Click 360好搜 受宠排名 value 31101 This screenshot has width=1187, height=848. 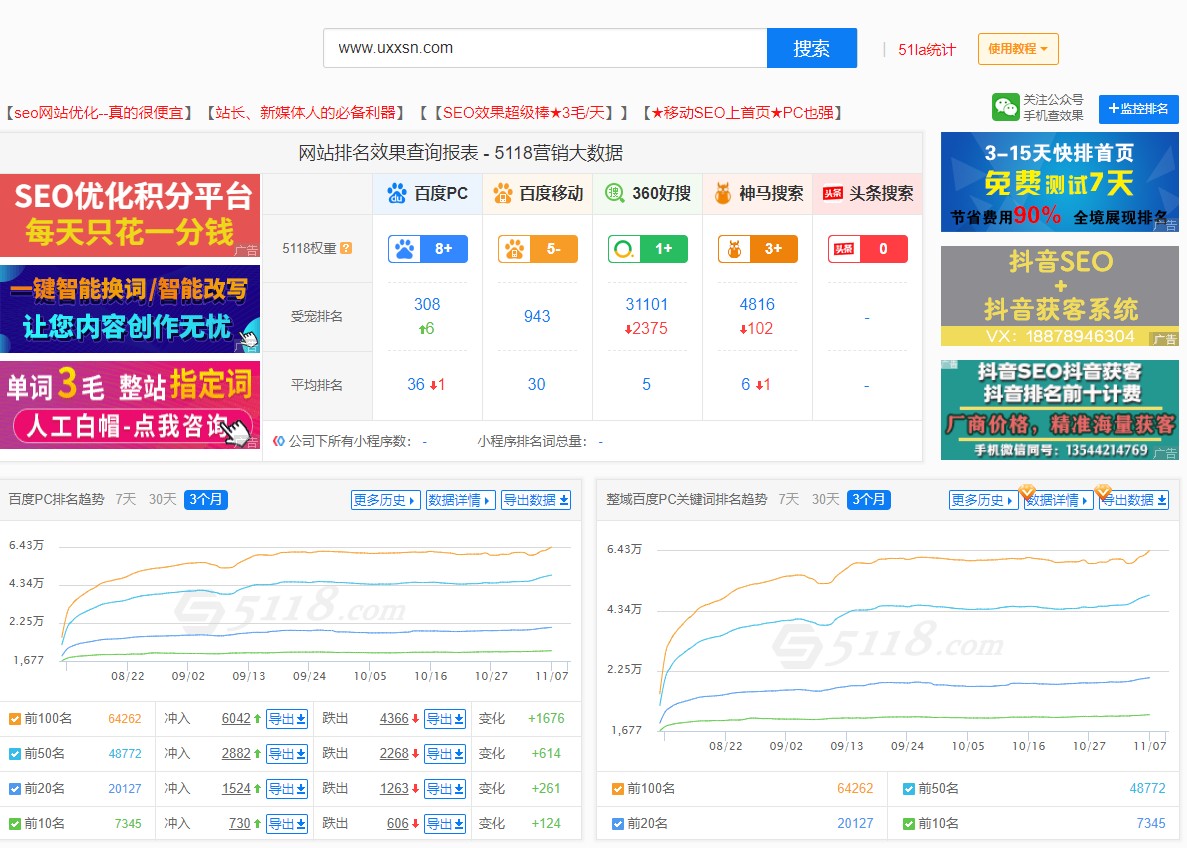click(646, 304)
